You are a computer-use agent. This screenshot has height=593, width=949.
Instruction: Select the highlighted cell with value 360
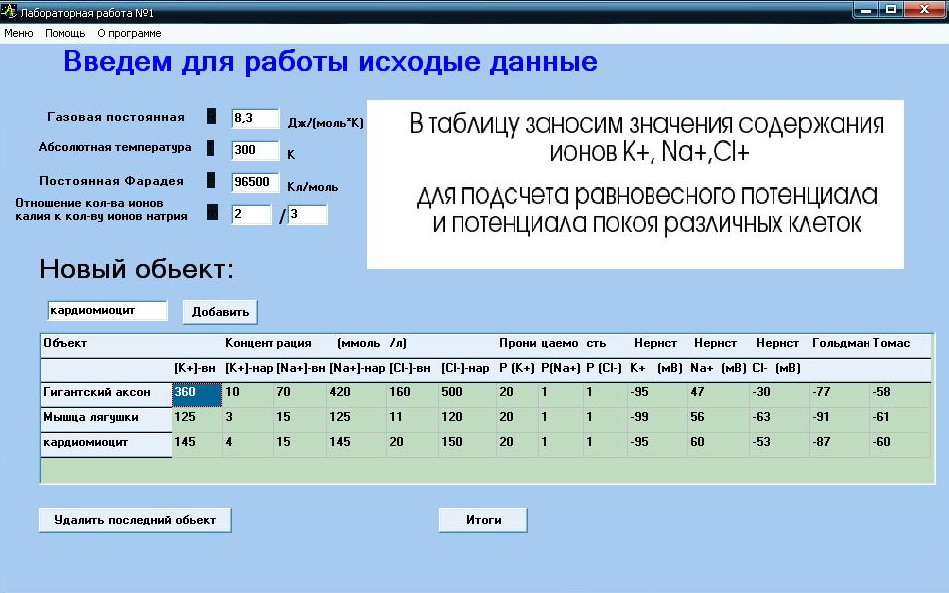196,393
